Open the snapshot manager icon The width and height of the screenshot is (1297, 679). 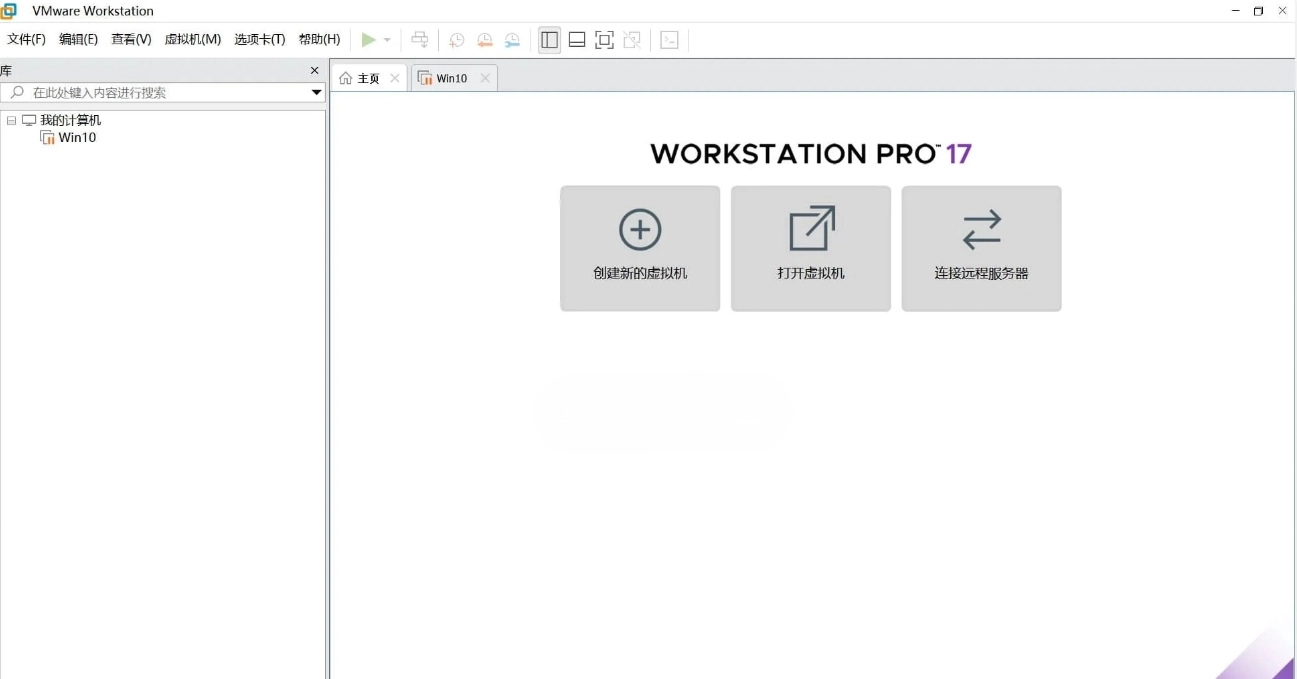pyautogui.click(x=512, y=40)
